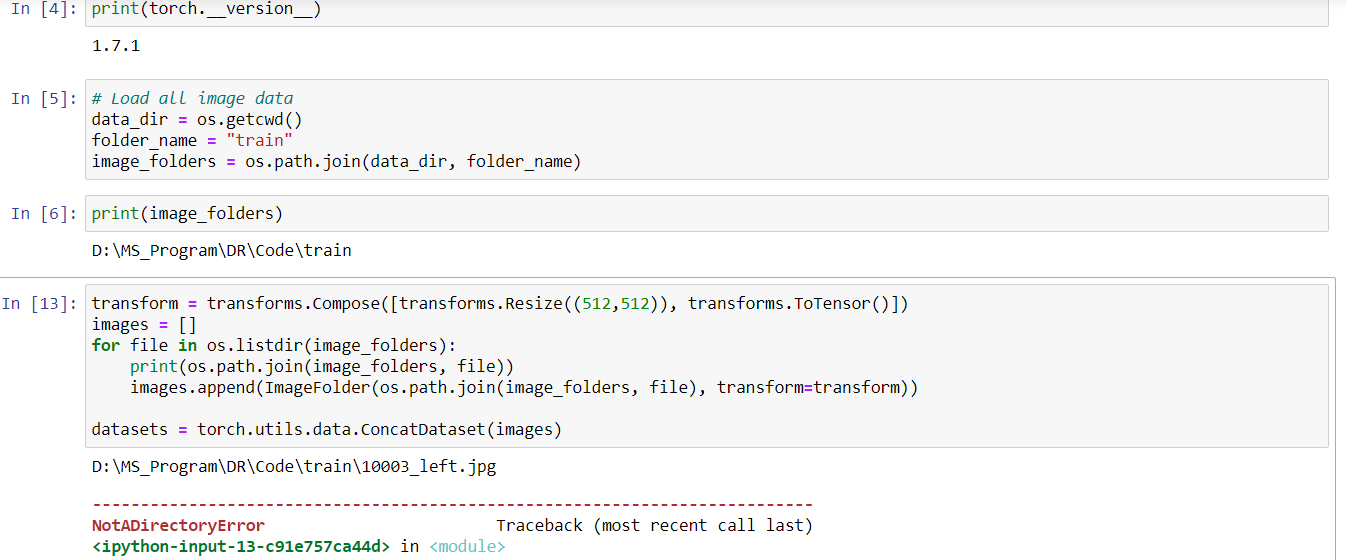The image size is (1346, 560).
Task: Place cursor on images = [] line
Action: click(144, 324)
